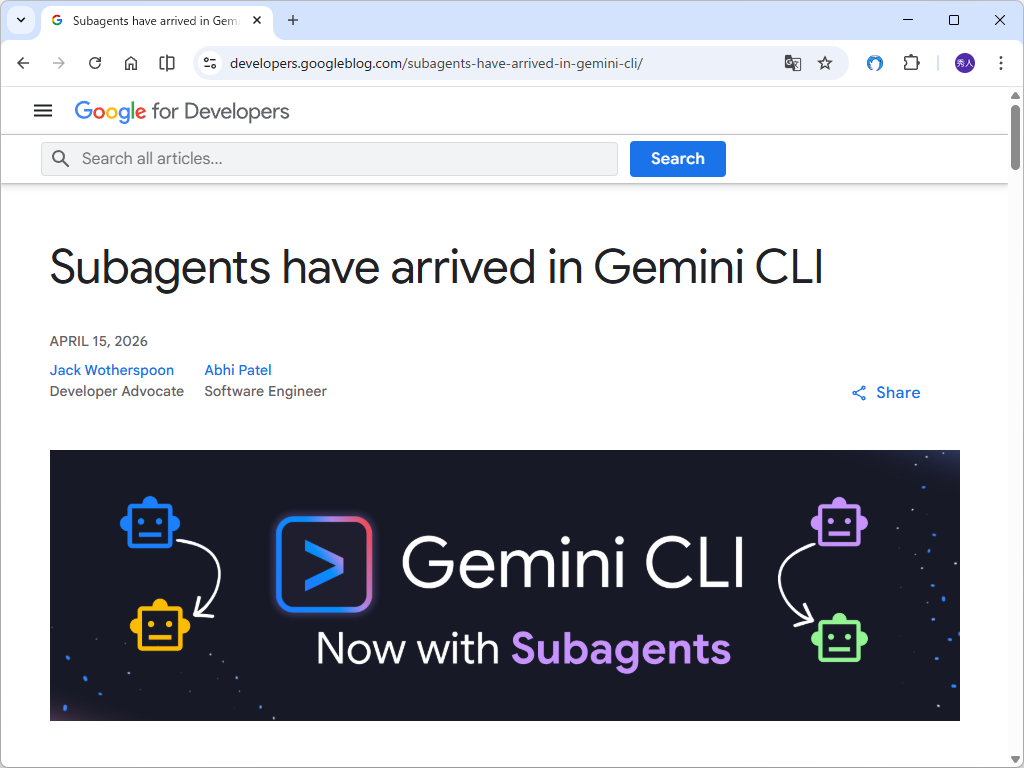The height and width of the screenshot is (768, 1024).
Task: Open the Extensions puzzle icon
Action: click(911, 63)
